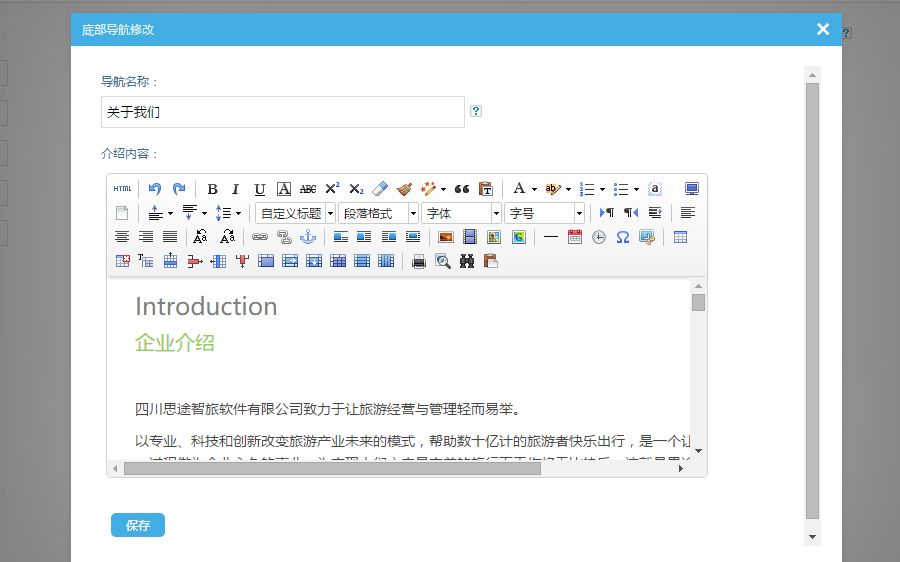Expand the 字号 font size dropdown
This screenshot has height=562, width=900.
coord(578,213)
